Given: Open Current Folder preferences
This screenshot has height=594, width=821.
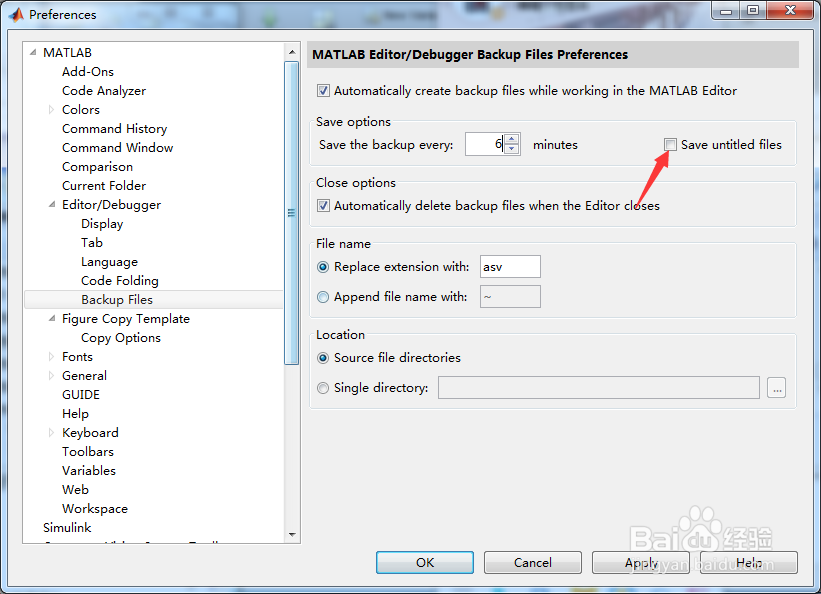Looking at the screenshot, I should pos(104,185).
